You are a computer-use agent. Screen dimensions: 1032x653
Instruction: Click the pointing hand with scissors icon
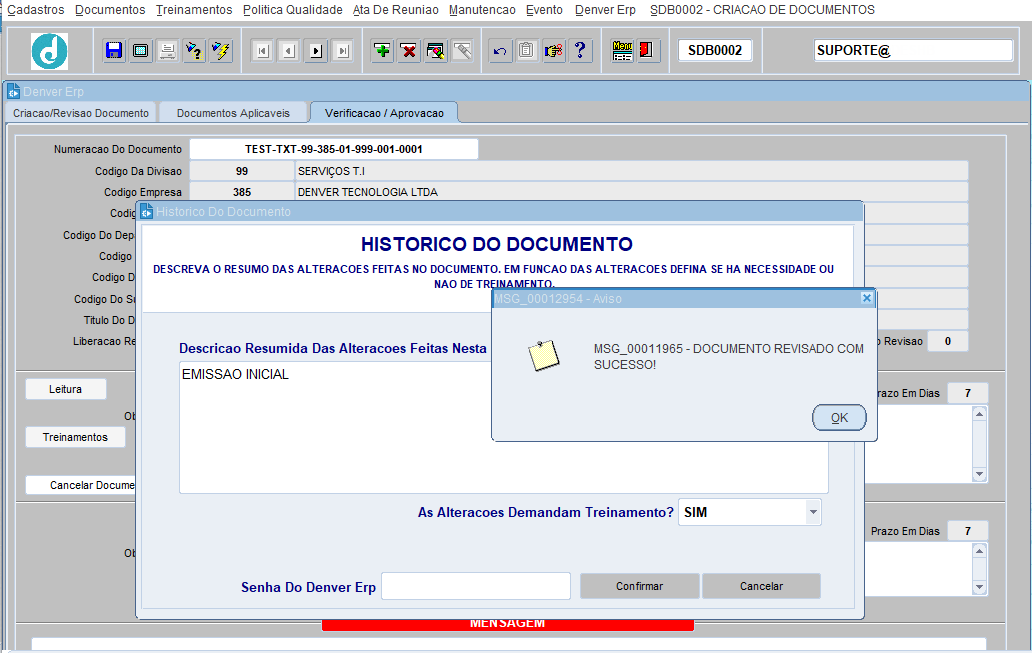[x=554, y=51]
